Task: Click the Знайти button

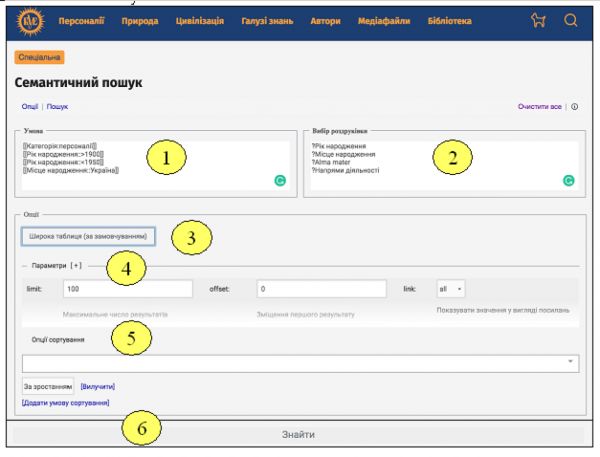Action: point(298,435)
